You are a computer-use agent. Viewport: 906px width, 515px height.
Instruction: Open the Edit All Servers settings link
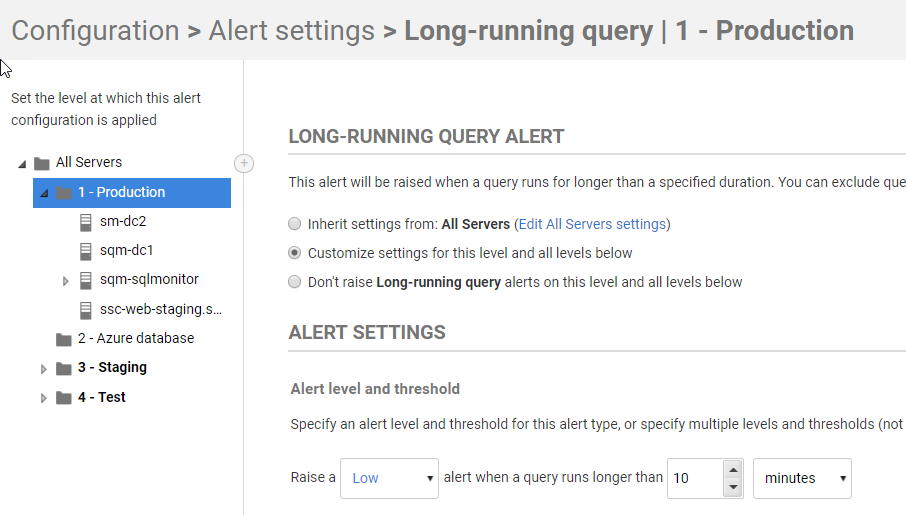[591, 224]
